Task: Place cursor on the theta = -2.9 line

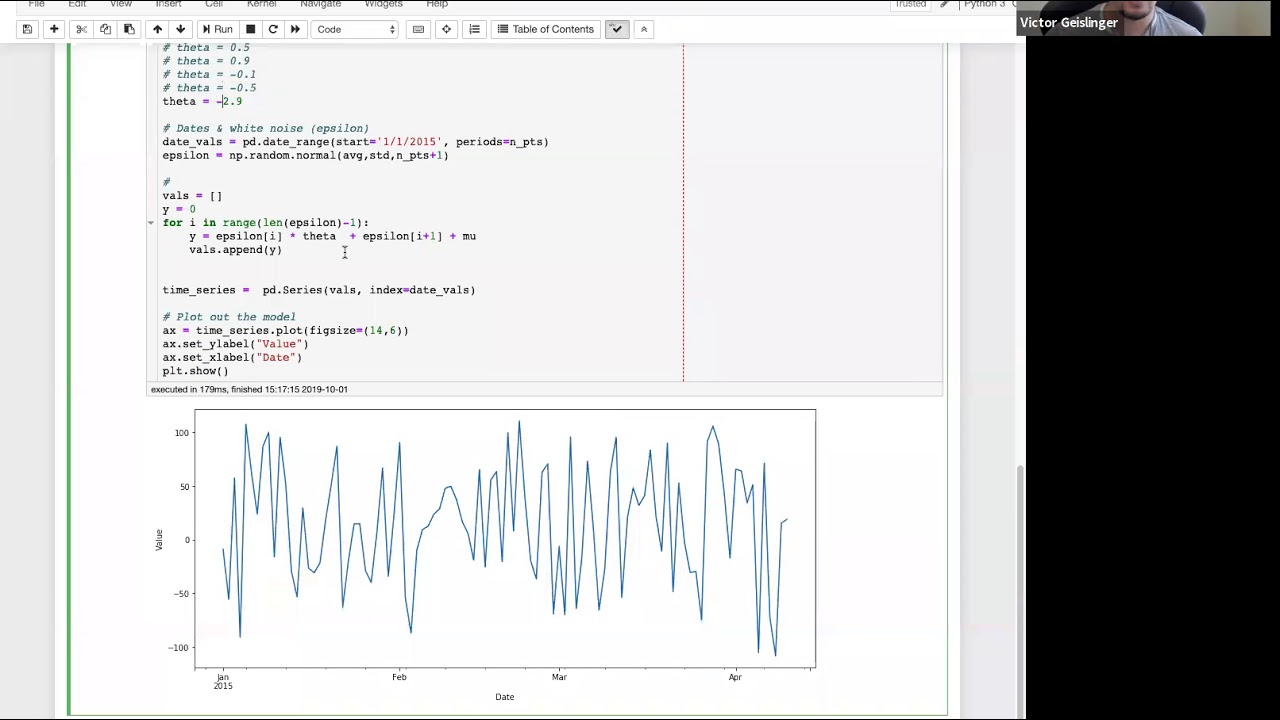Action: (x=202, y=101)
